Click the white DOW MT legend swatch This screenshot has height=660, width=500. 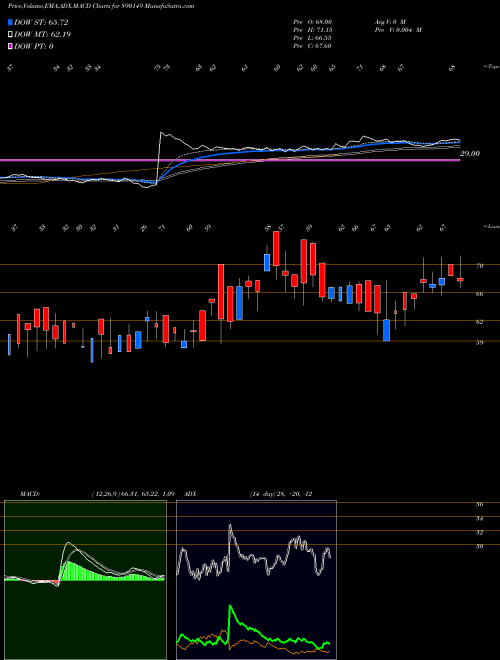click(x=11, y=35)
